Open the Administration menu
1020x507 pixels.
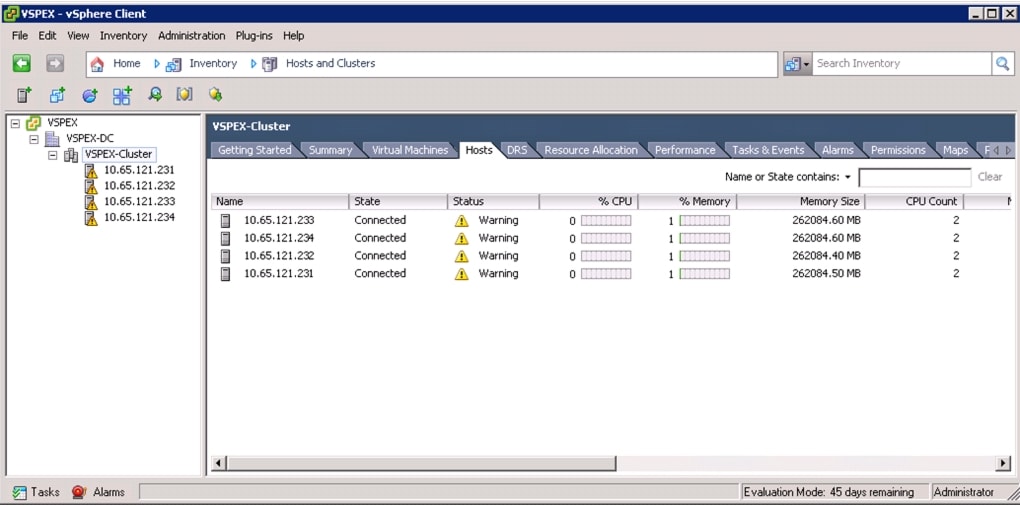[x=191, y=36]
